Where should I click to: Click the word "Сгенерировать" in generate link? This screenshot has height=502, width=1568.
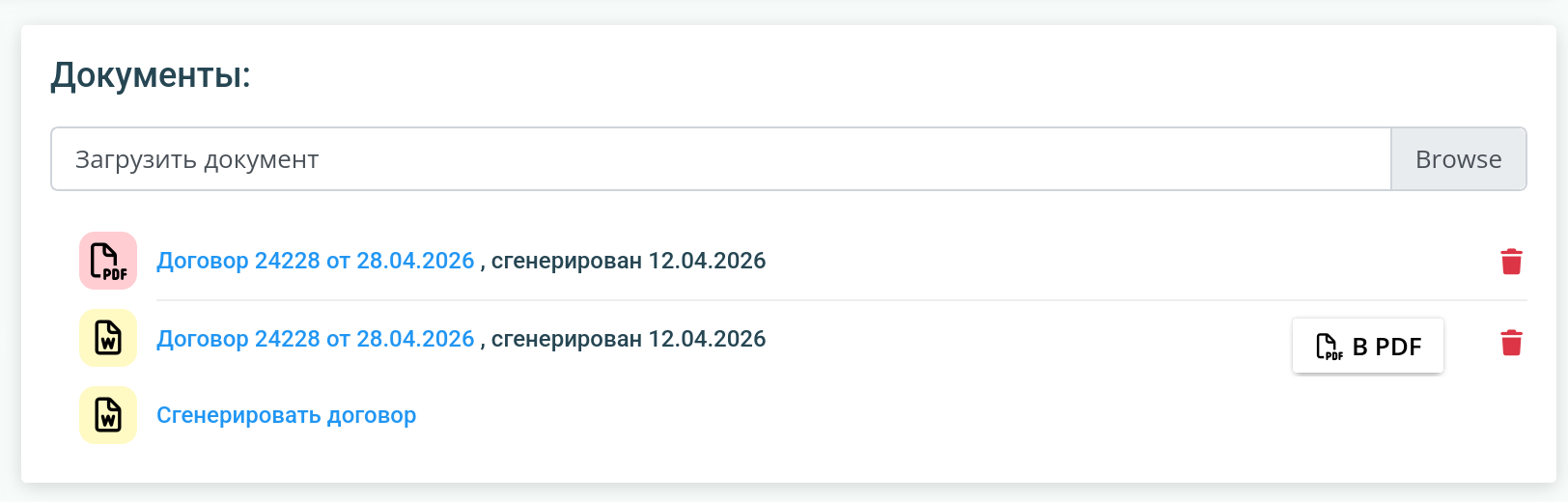click(x=238, y=415)
